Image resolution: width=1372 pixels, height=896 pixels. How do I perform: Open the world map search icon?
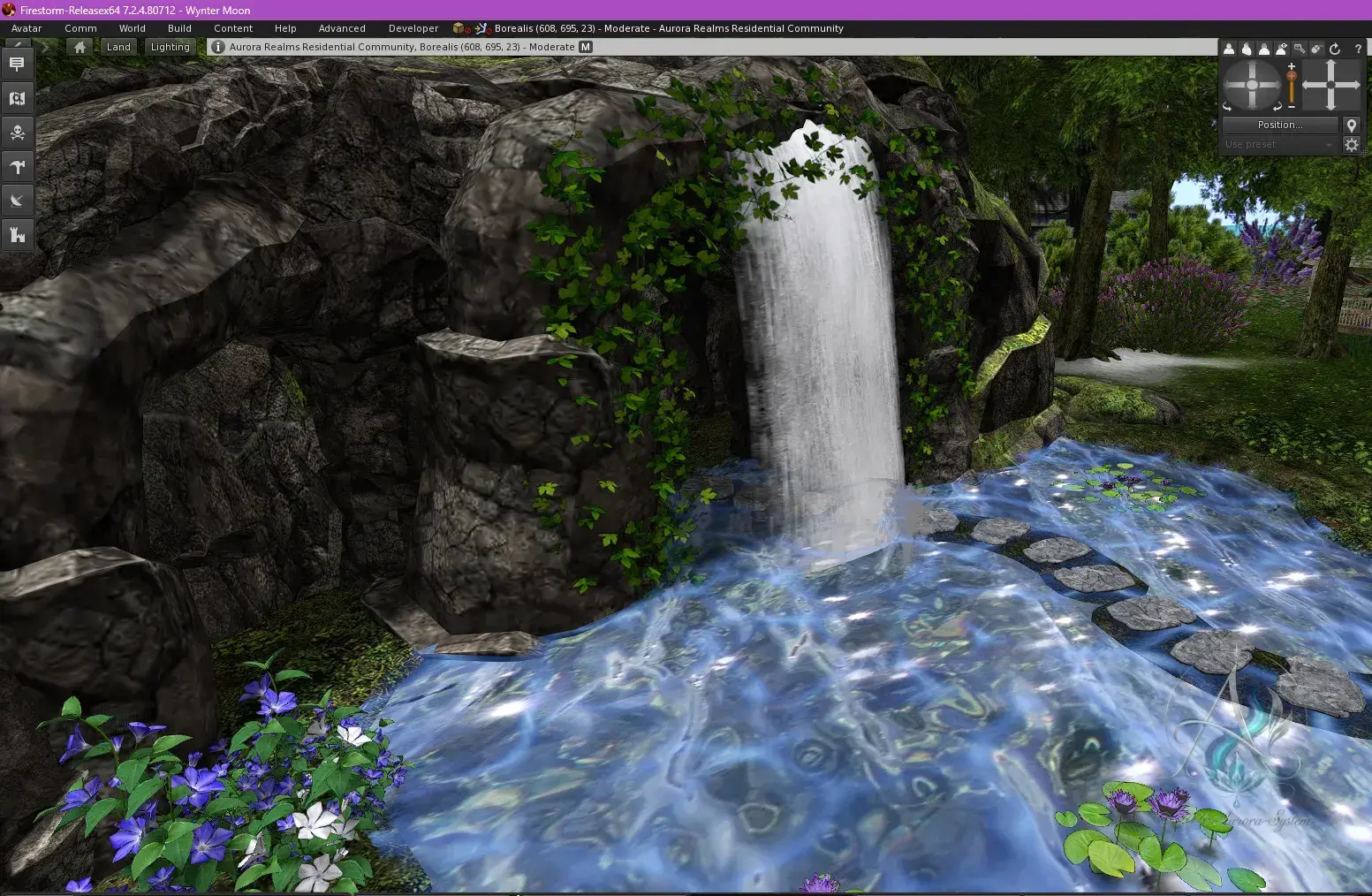point(17,98)
